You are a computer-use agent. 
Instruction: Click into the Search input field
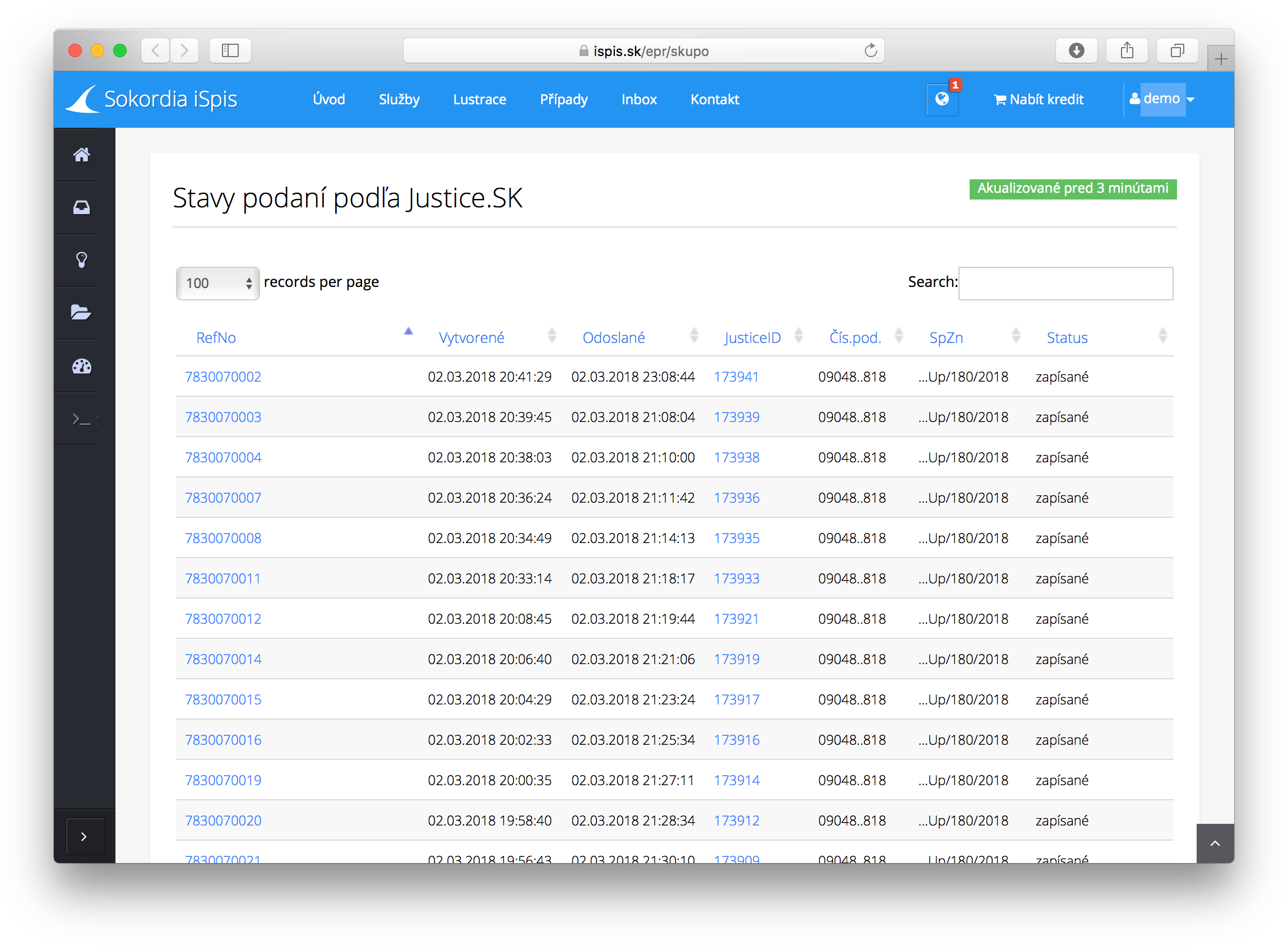(x=1065, y=283)
